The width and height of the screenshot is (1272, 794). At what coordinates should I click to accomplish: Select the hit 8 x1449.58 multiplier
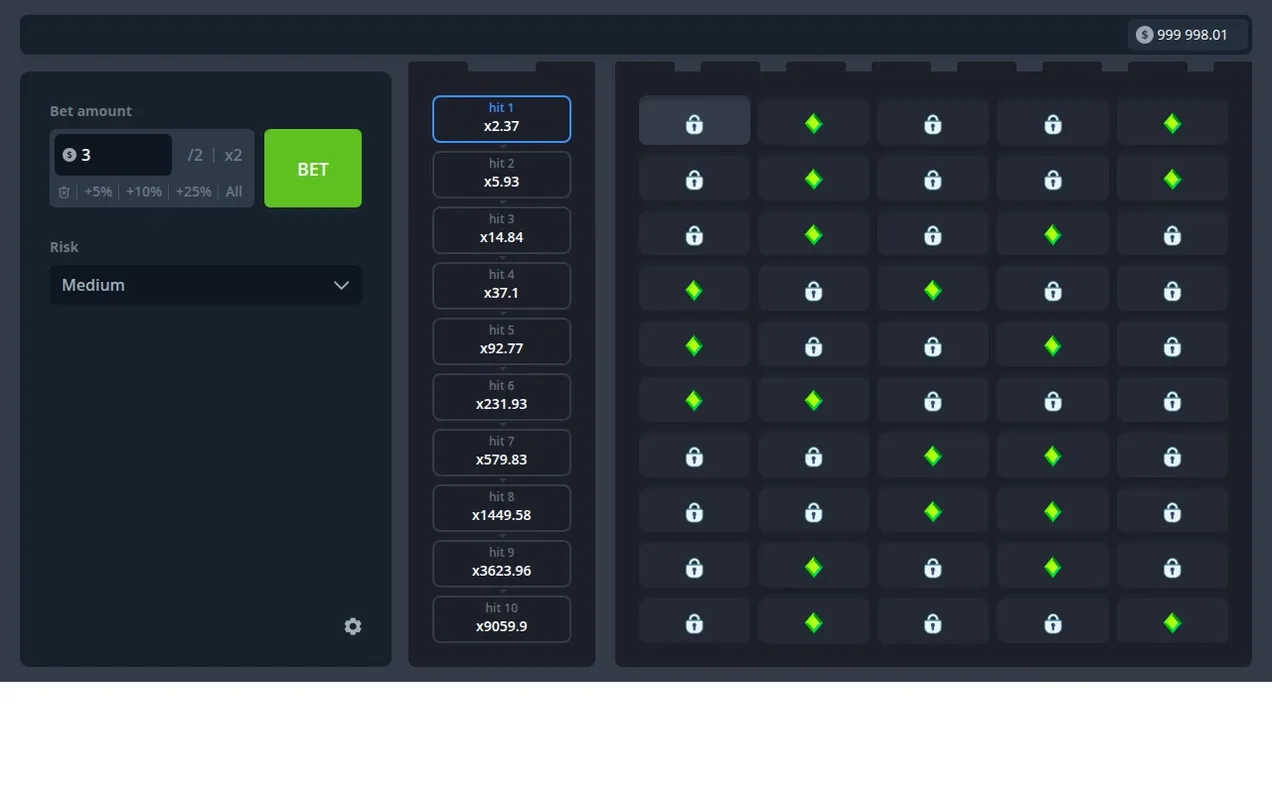tap(502, 508)
